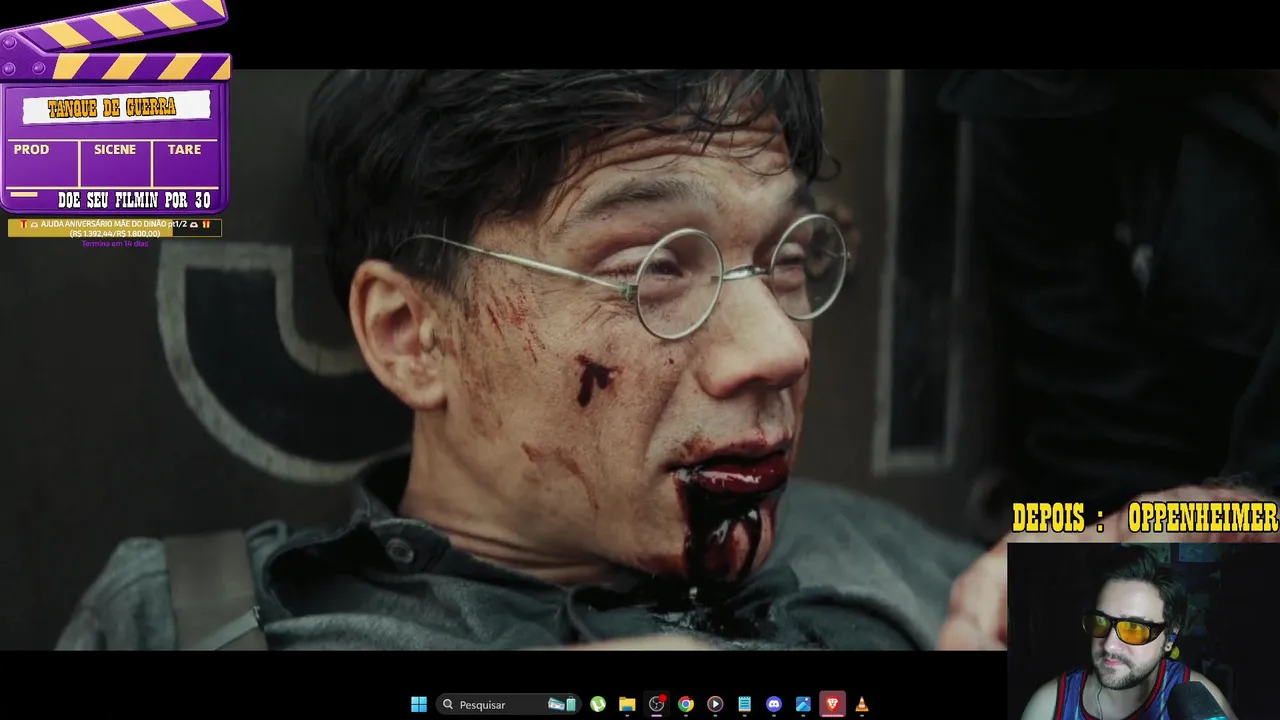Open the media player taskbar icon

pyautogui.click(x=715, y=704)
